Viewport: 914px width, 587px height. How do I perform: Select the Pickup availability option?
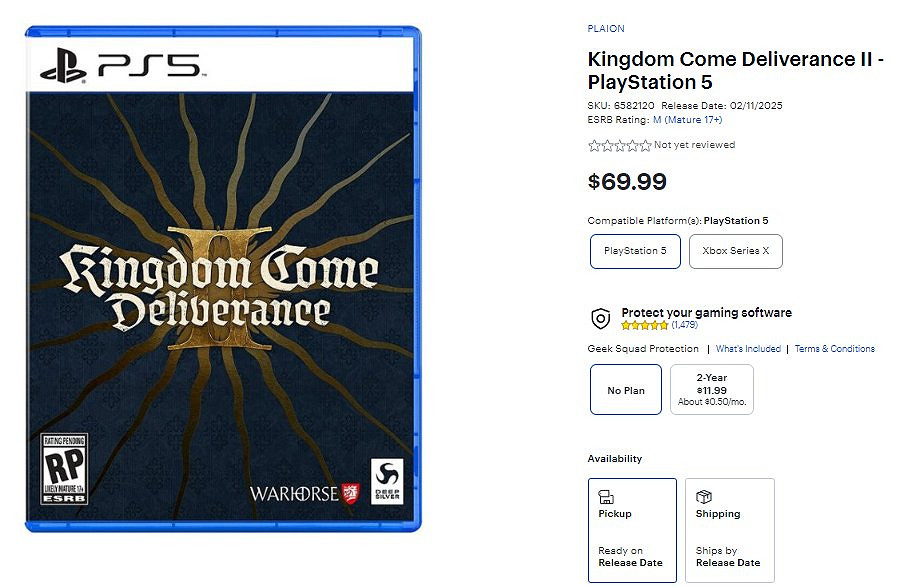(632, 530)
